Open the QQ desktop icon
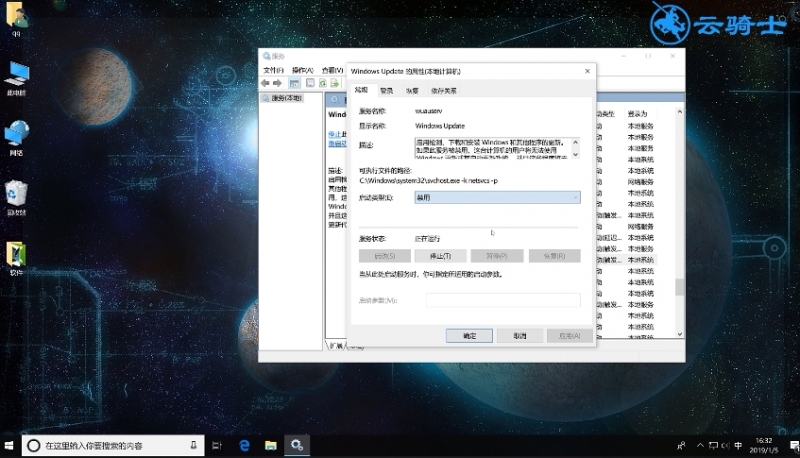This screenshot has height=458, width=800. [16, 19]
